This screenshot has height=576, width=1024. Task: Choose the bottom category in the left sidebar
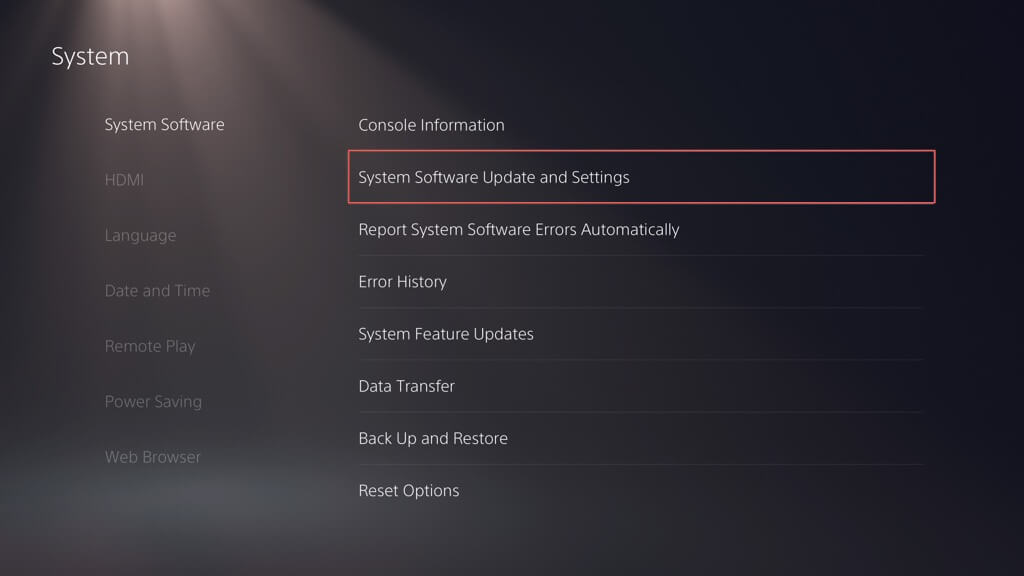(x=152, y=457)
